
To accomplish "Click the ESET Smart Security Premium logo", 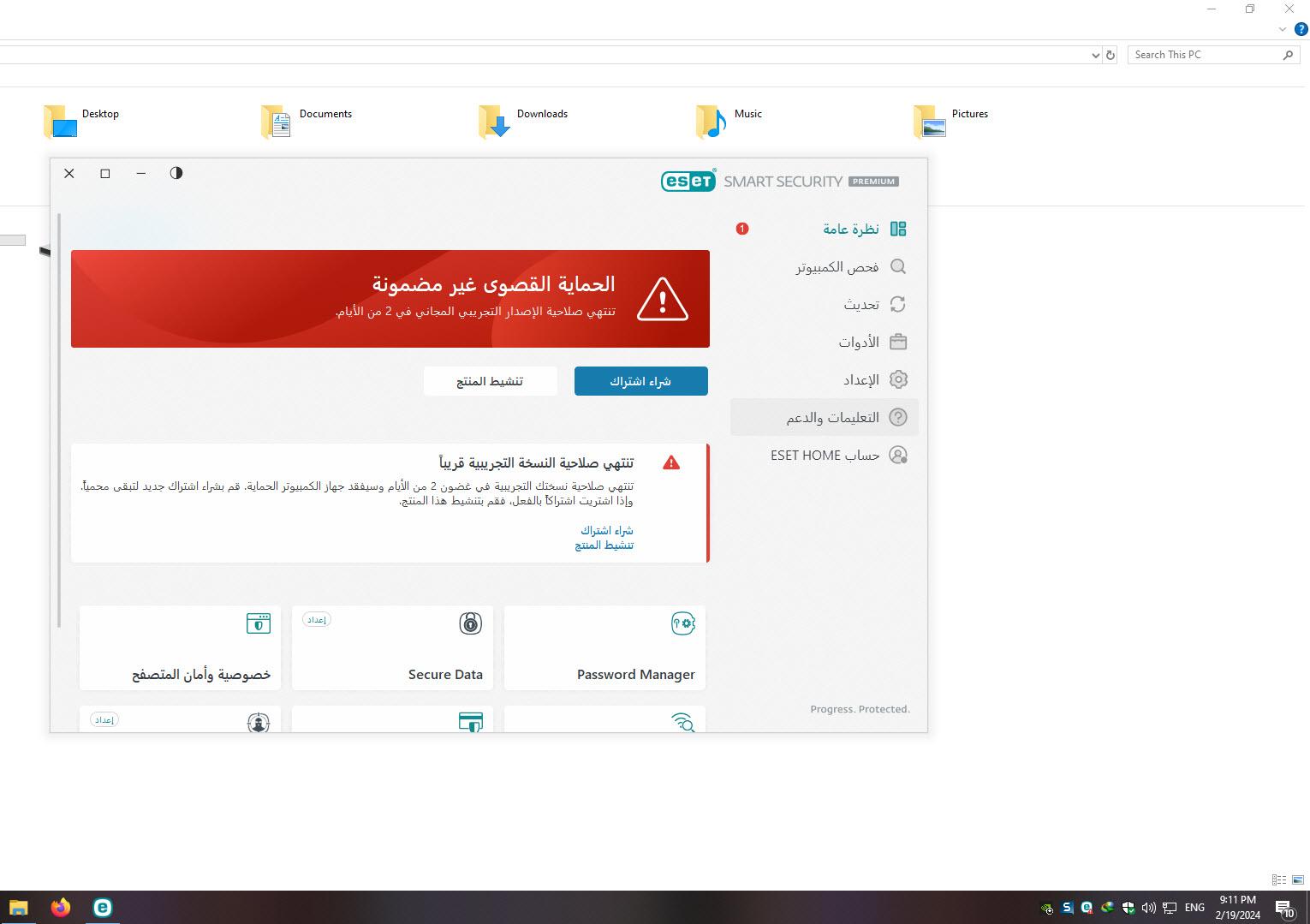I will [779, 181].
